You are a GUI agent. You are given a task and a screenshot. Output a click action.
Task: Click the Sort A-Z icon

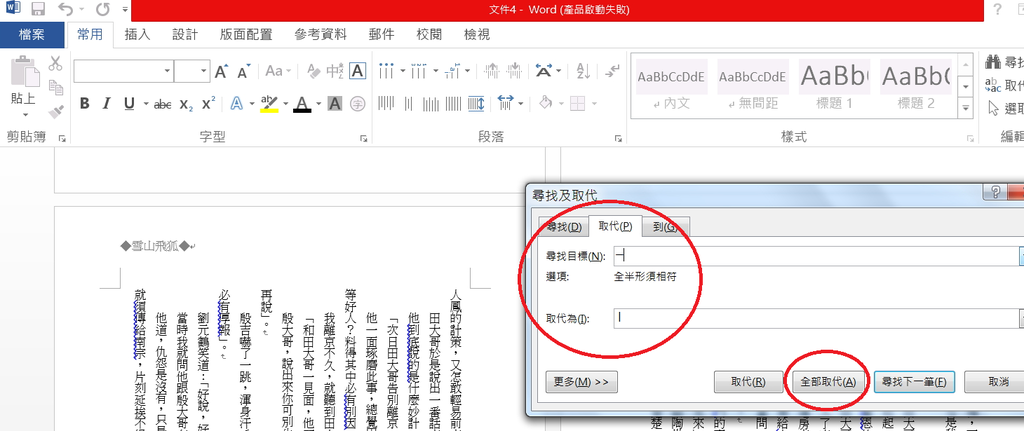tap(584, 71)
